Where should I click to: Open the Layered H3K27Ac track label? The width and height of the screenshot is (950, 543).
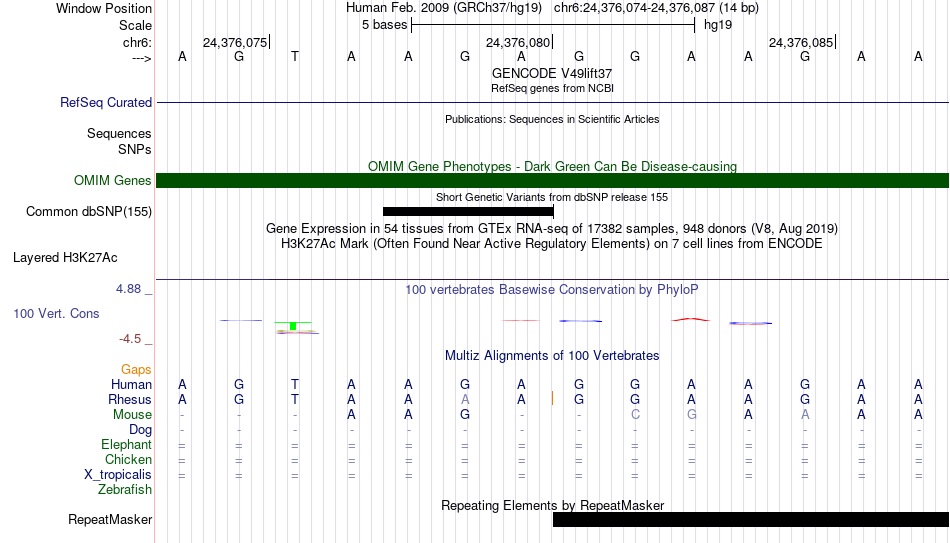click(65, 258)
